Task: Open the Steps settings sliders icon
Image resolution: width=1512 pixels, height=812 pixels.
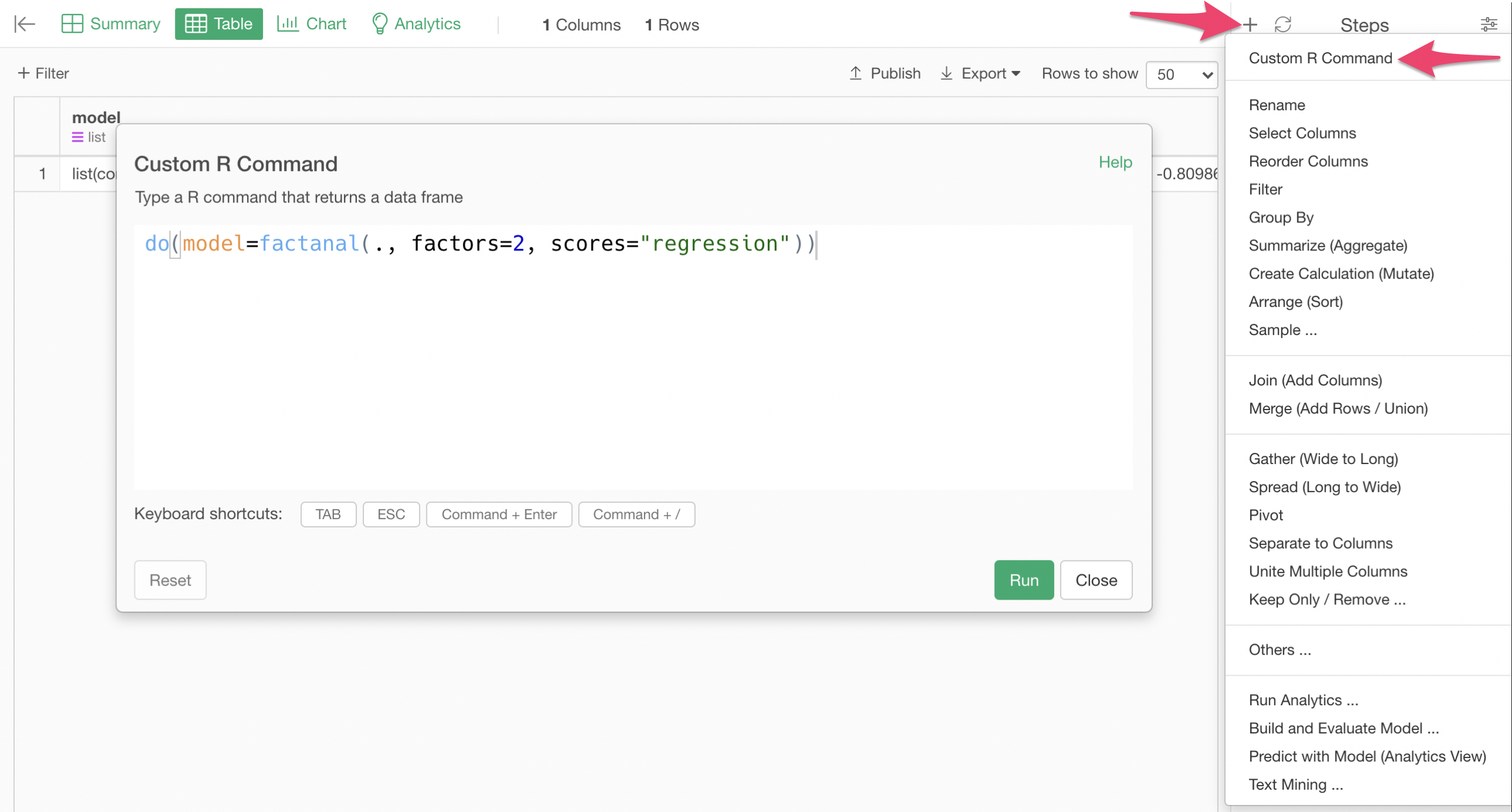Action: (x=1489, y=24)
